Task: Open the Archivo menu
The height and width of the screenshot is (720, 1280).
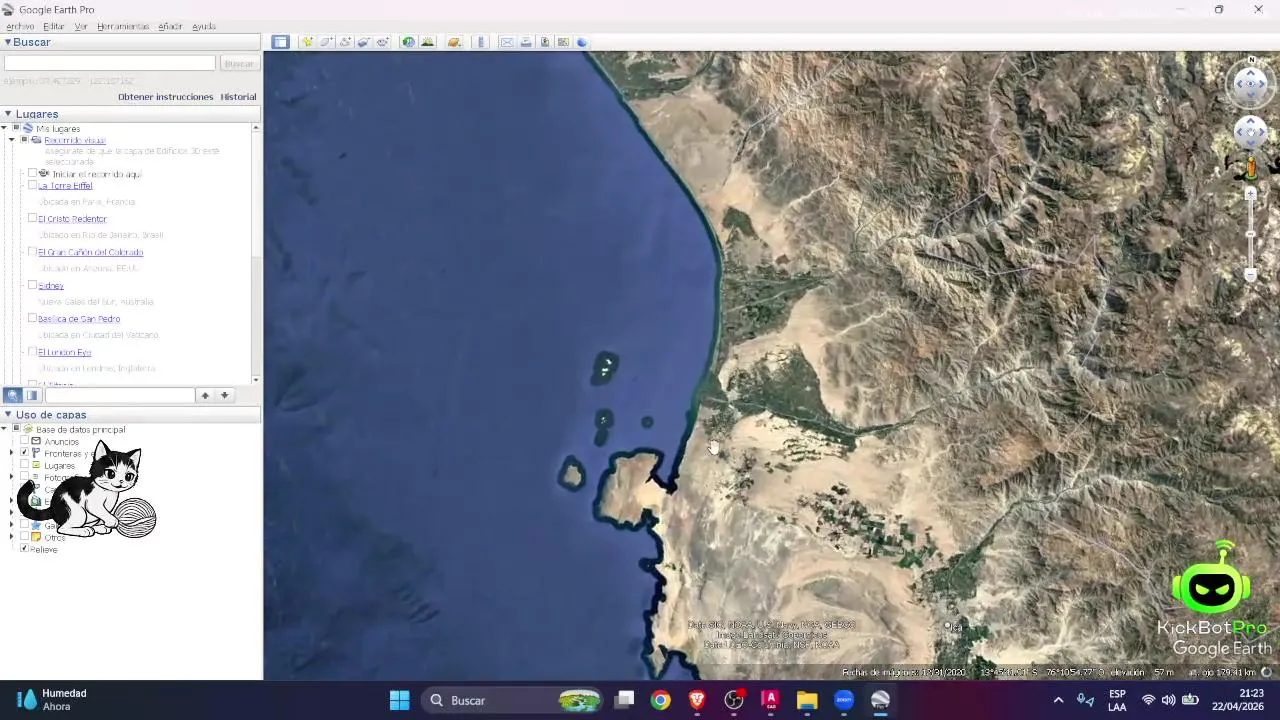Action: point(20,26)
